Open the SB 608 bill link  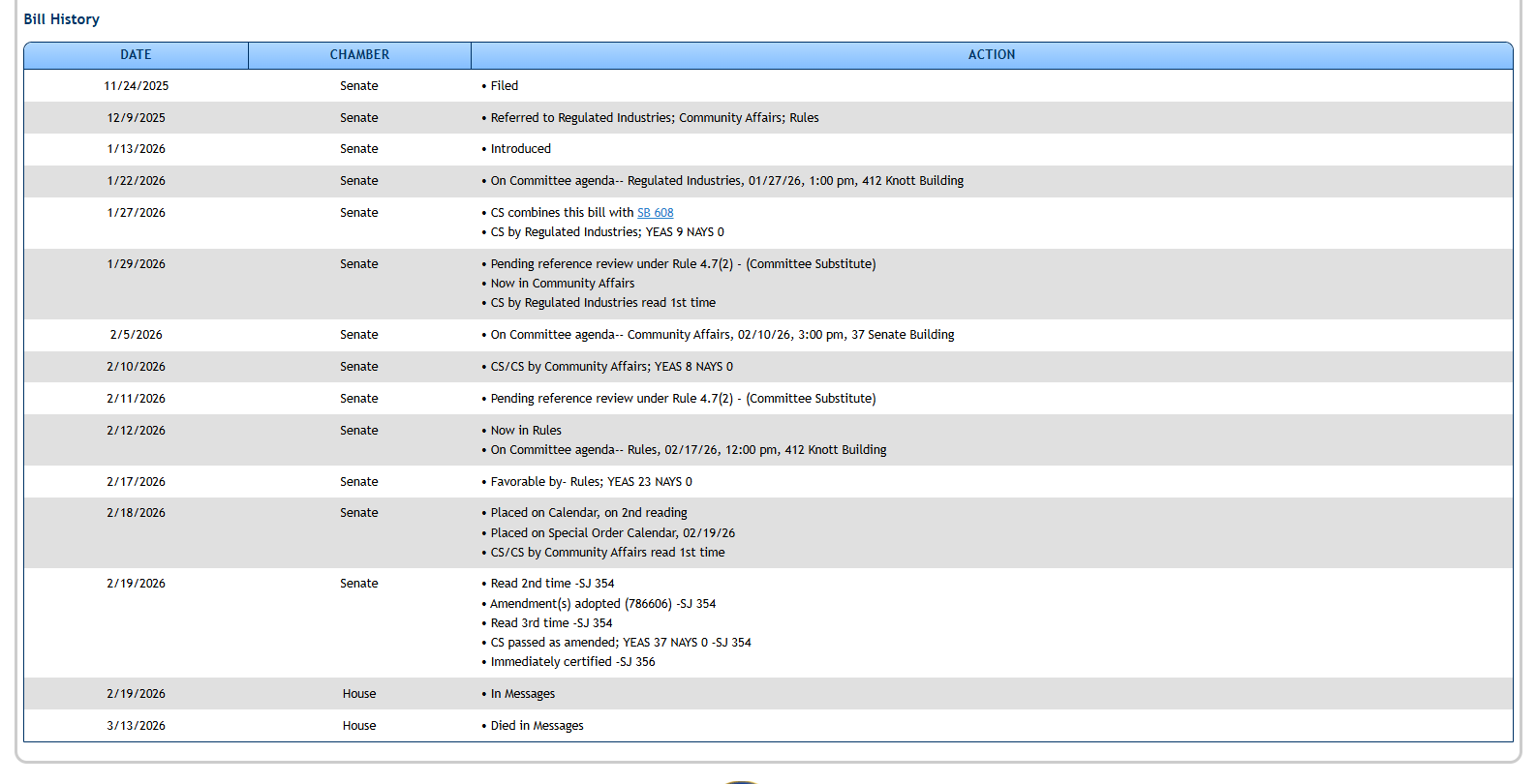click(655, 213)
